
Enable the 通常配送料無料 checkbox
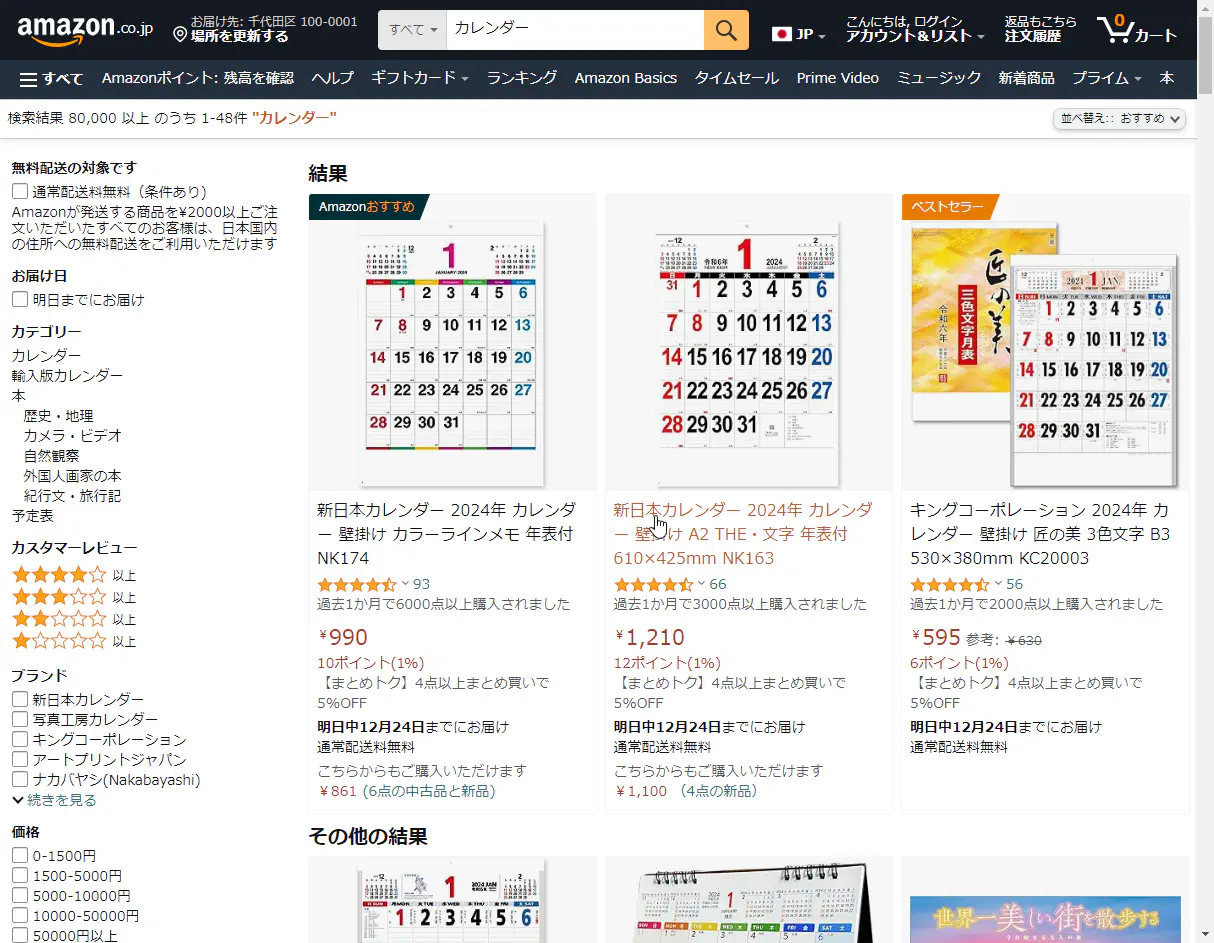[x=20, y=191]
